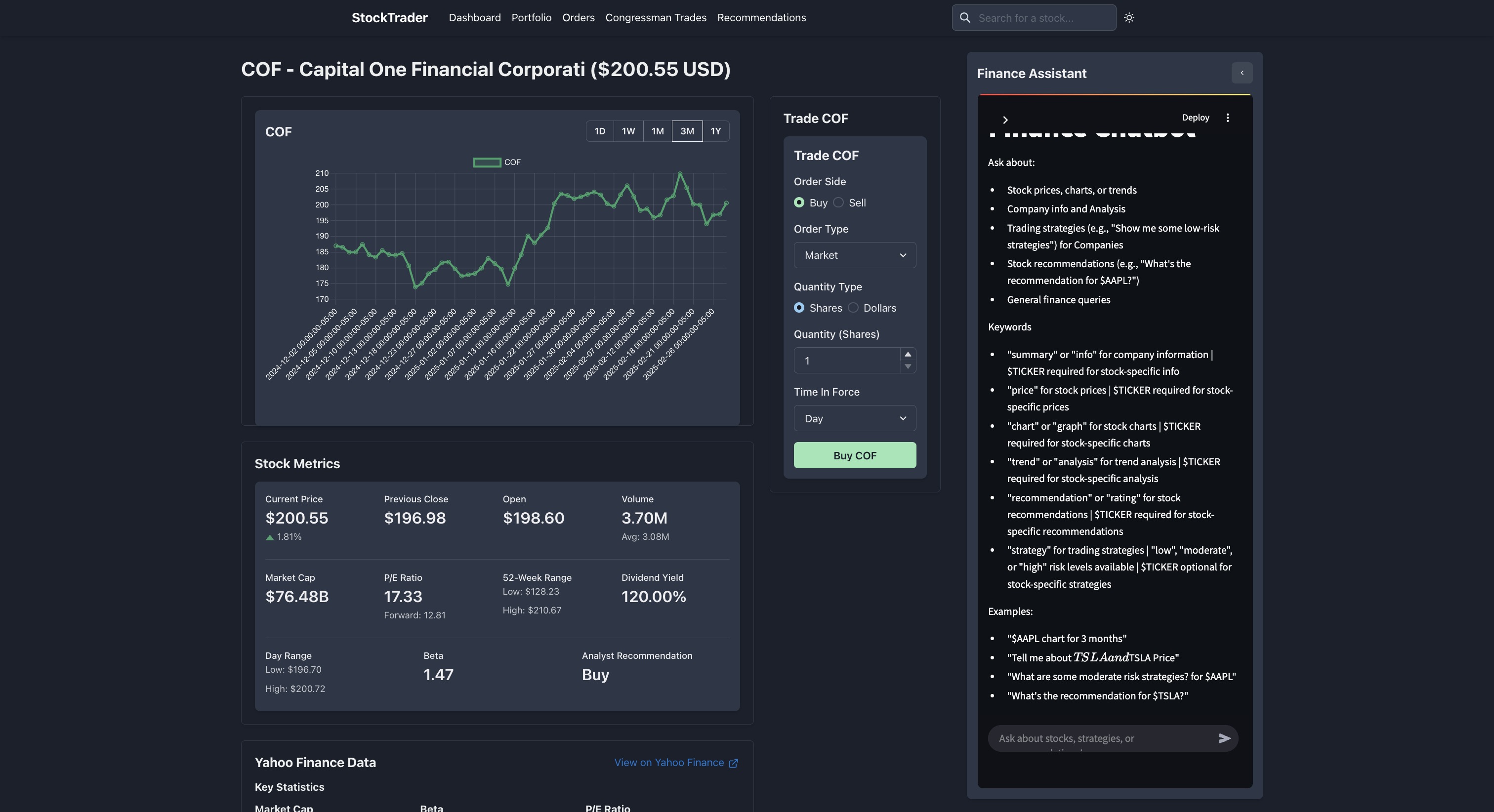Switch chart range to 1W

pos(628,131)
